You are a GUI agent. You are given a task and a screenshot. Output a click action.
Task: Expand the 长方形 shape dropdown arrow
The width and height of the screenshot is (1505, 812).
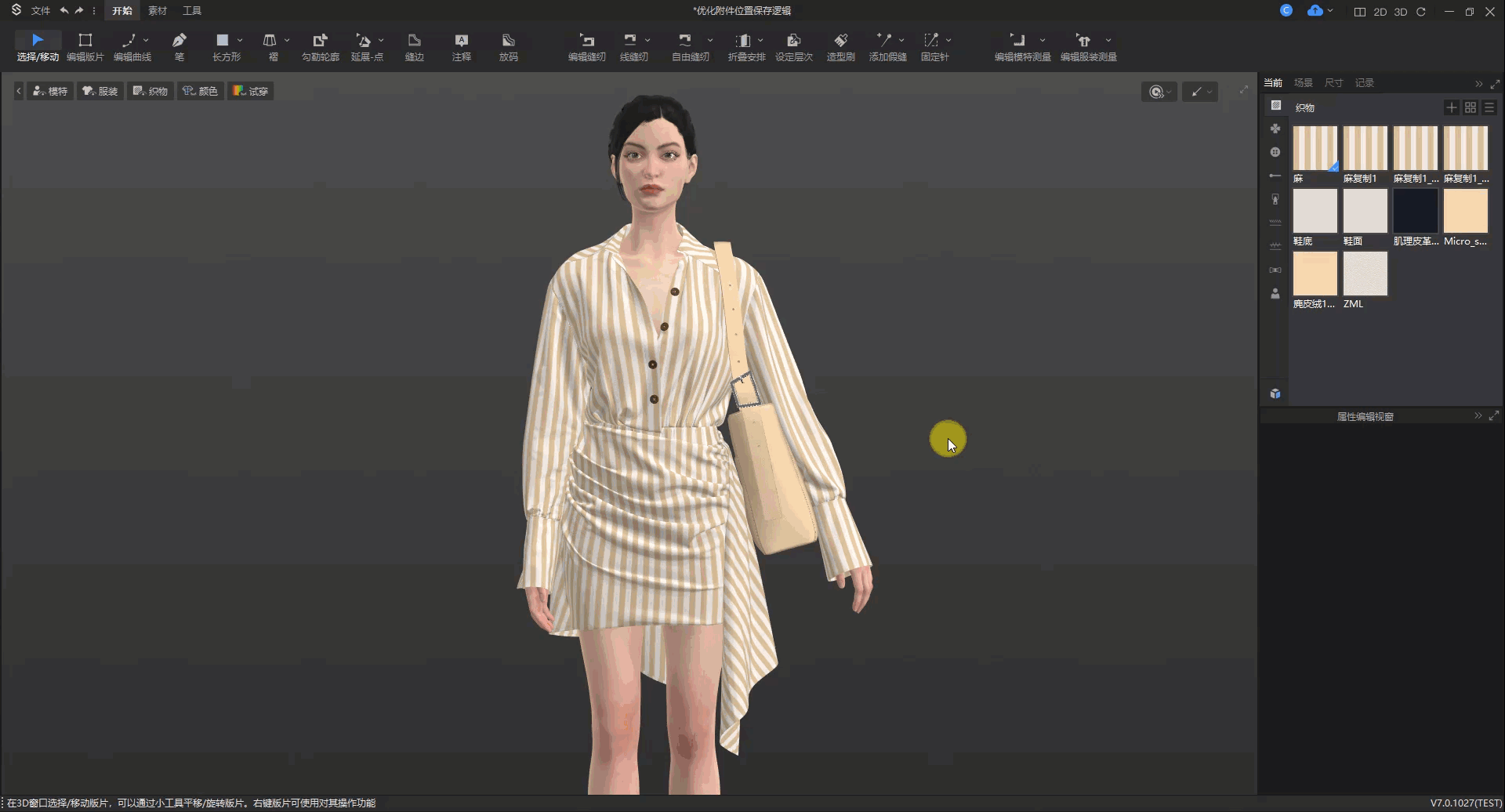(240, 40)
